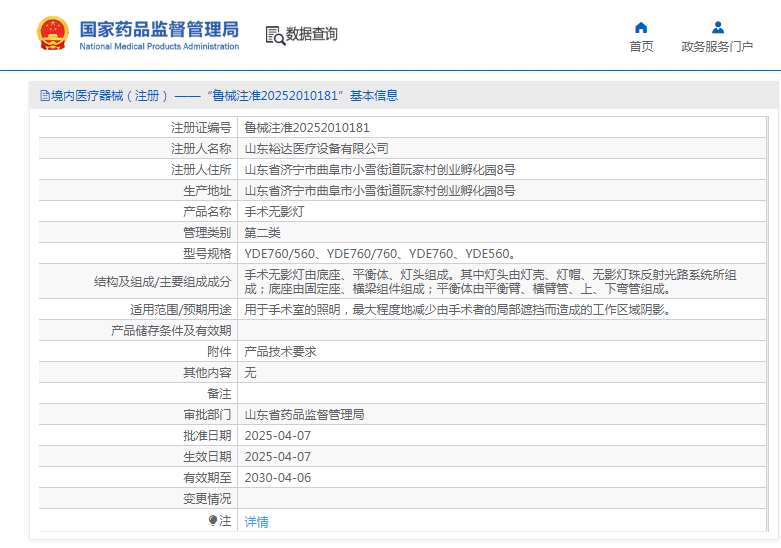Click registrant name 山东裕达医疗设备有限公司

[316, 148]
